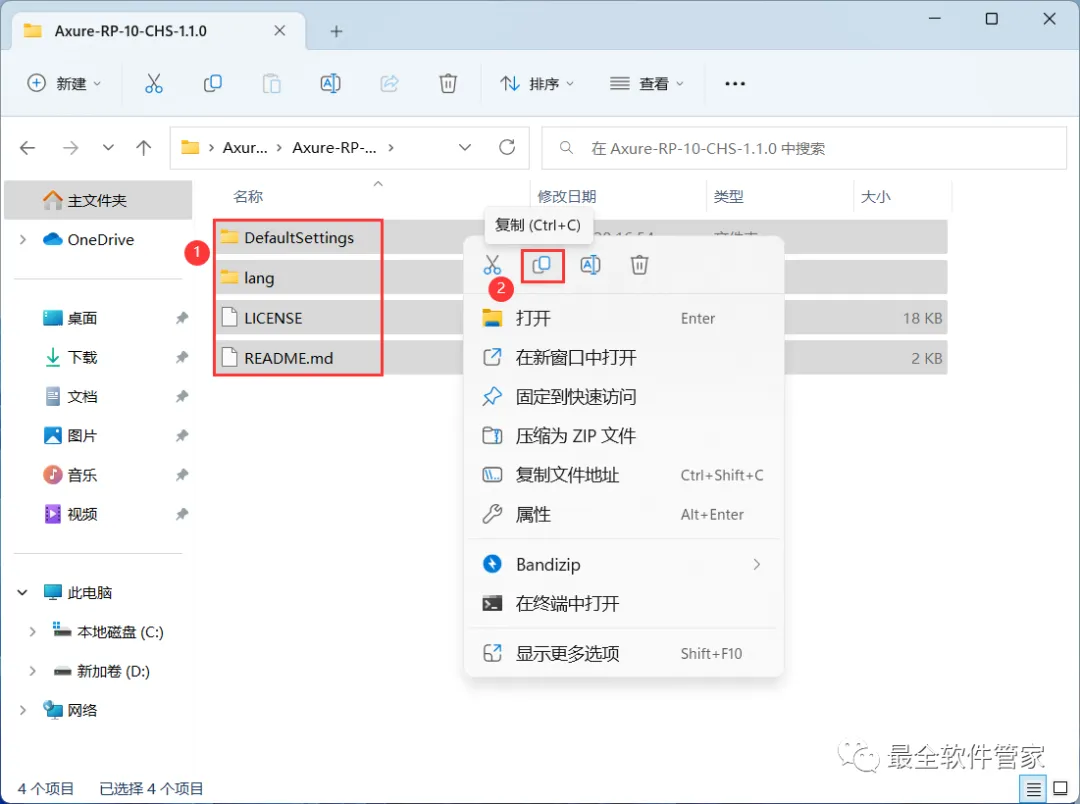Expand the 新加卷 (D:) node
The width and height of the screenshot is (1080, 804).
(32, 671)
